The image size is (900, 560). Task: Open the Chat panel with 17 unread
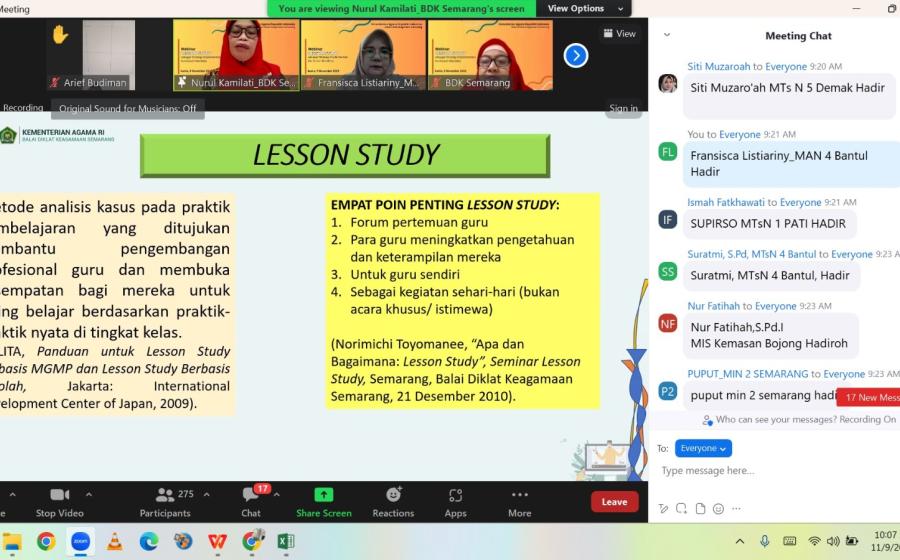[x=251, y=501]
